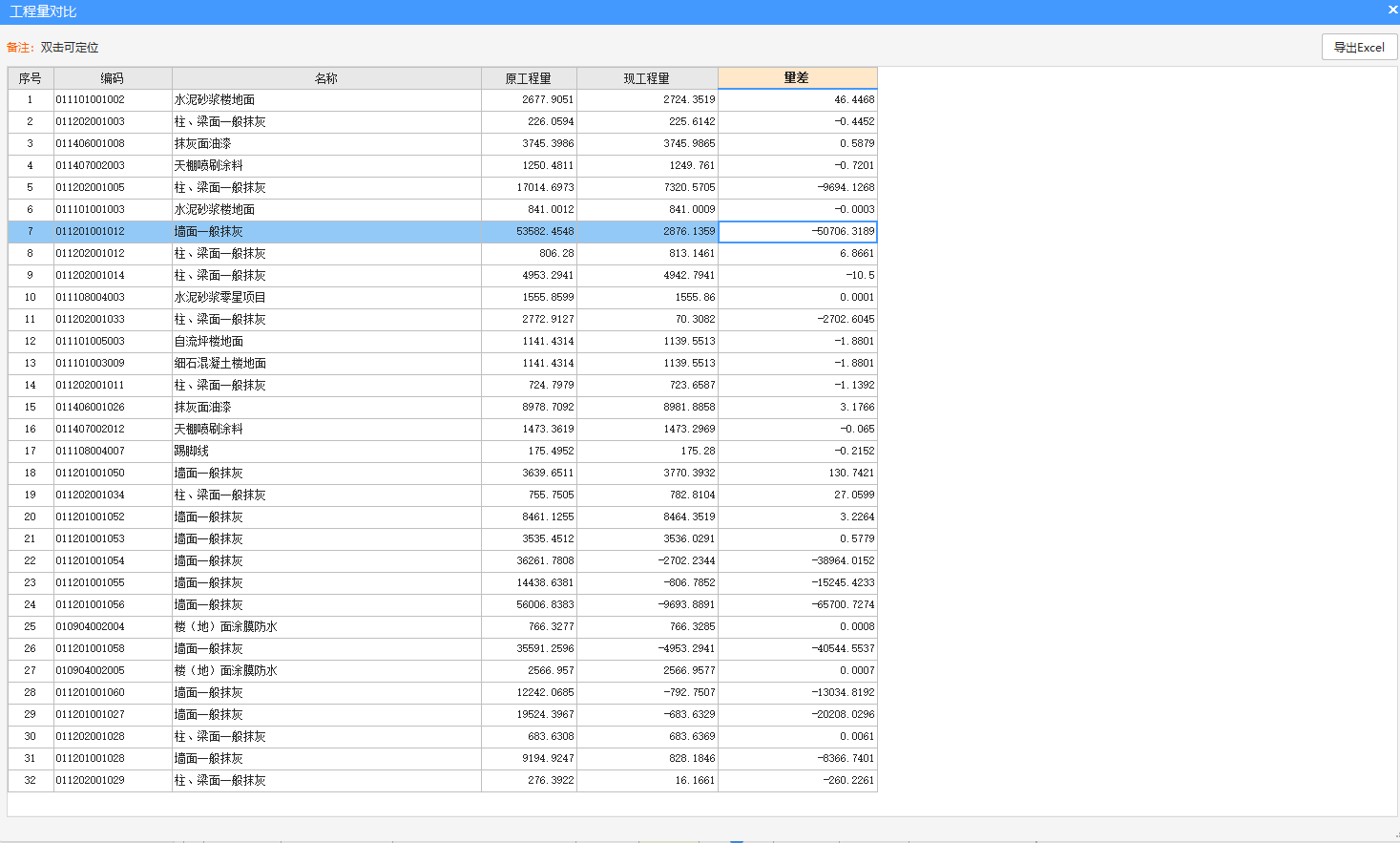Select current quantity 8981.8858
Image resolution: width=1400 pixels, height=843 pixels.
click(x=647, y=407)
